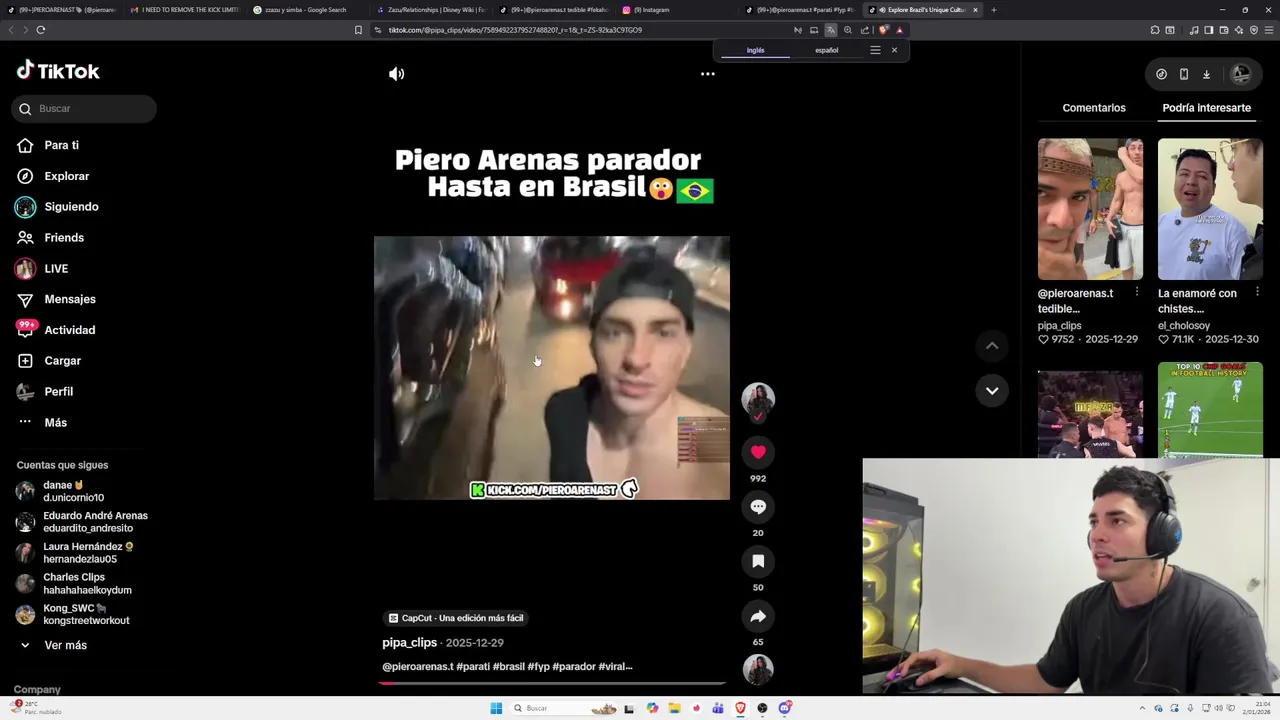This screenshot has height=720, width=1280.
Task: Switch to the Podría interesarte tab
Action: (1206, 108)
